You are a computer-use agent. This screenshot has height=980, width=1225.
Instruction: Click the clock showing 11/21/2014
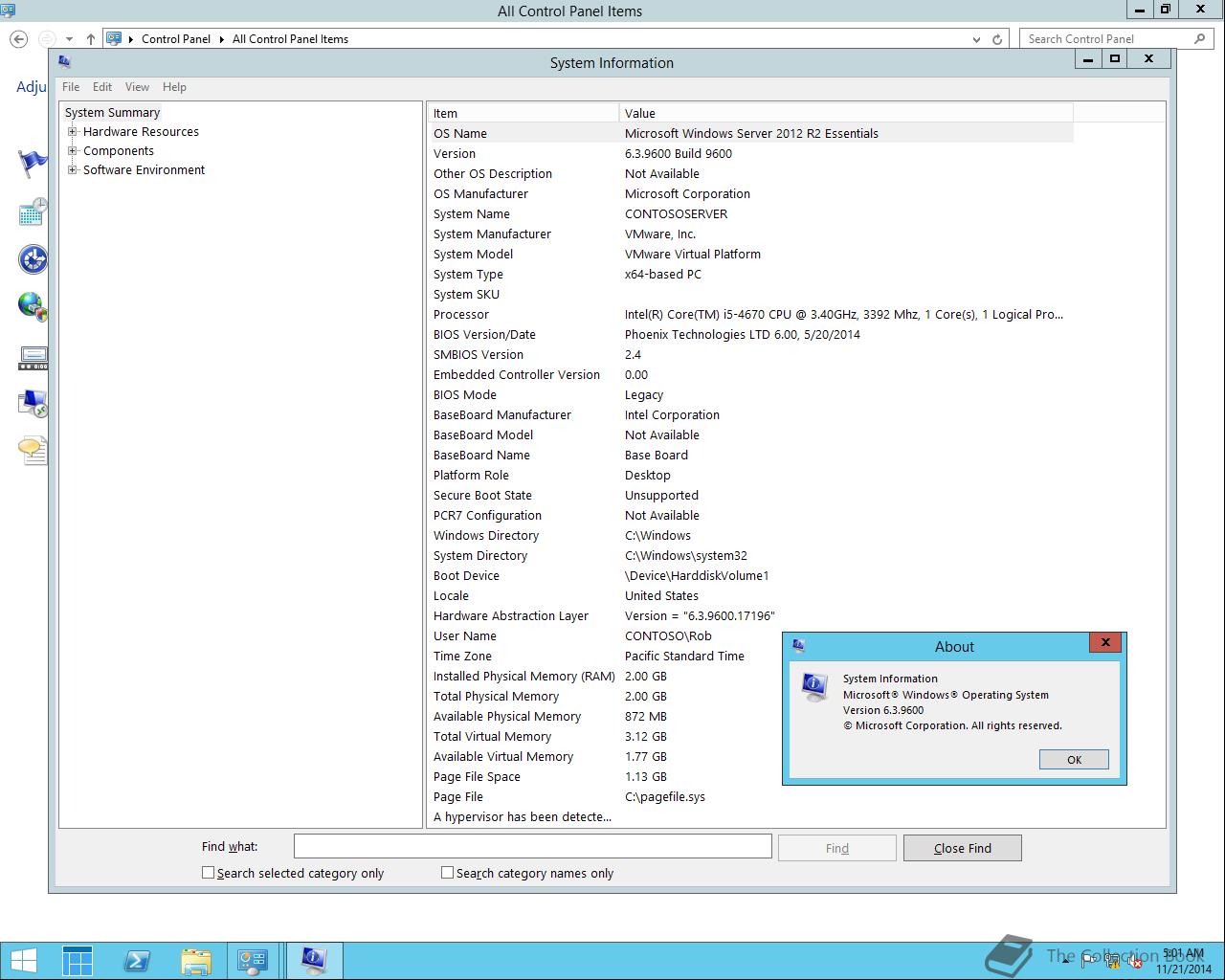[x=1183, y=961]
